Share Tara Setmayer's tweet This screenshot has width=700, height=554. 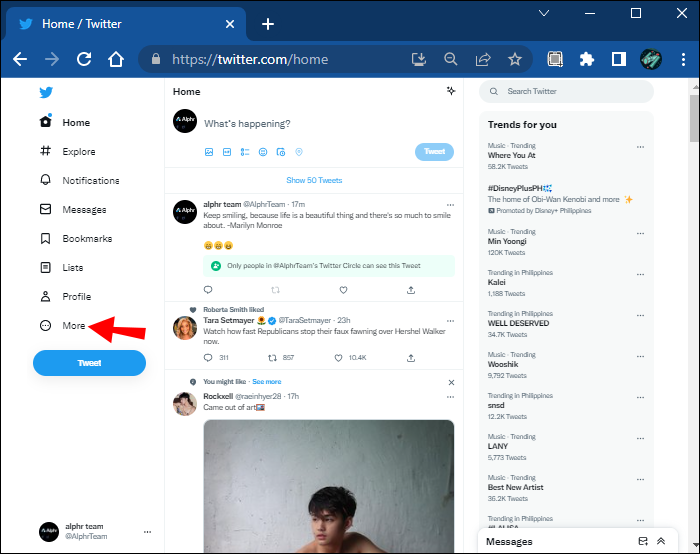[411, 358]
